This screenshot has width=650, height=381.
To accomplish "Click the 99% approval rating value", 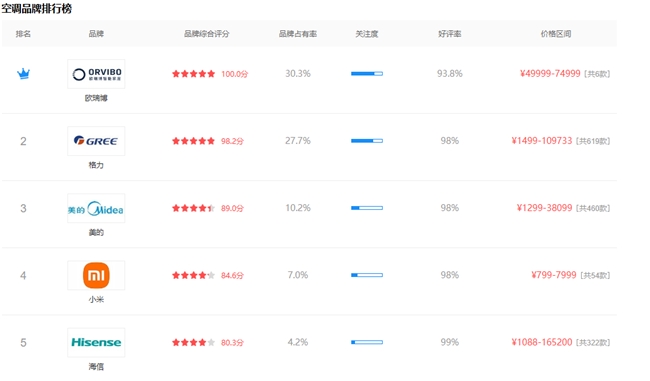I will pyautogui.click(x=450, y=342).
